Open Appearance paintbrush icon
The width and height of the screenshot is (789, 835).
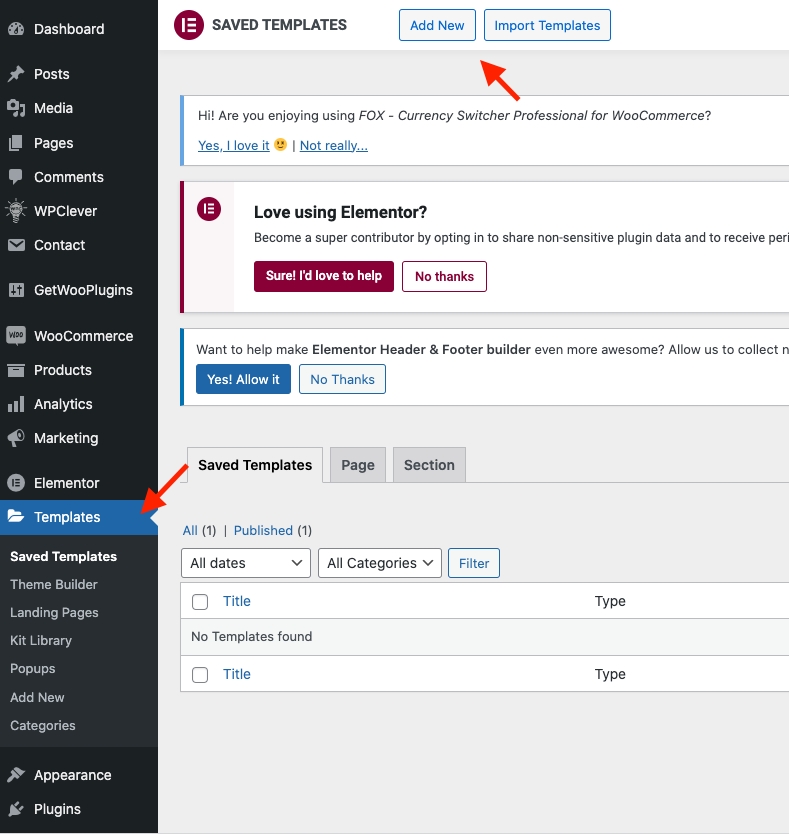point(16,775)
